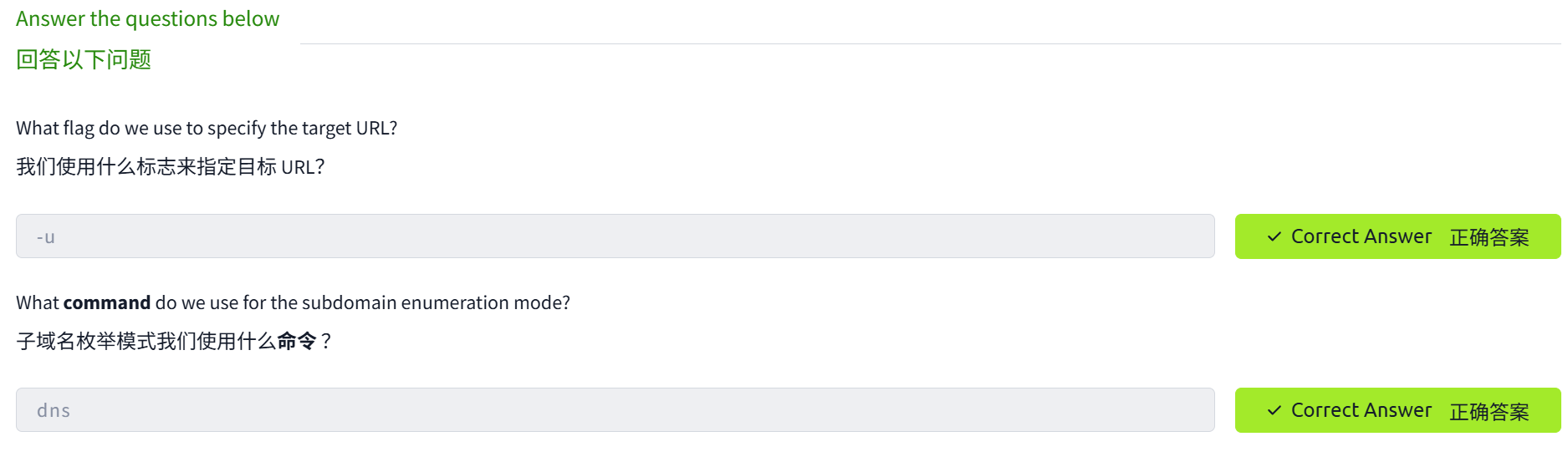Click the 'dns' text in second field

click(54, 411)
